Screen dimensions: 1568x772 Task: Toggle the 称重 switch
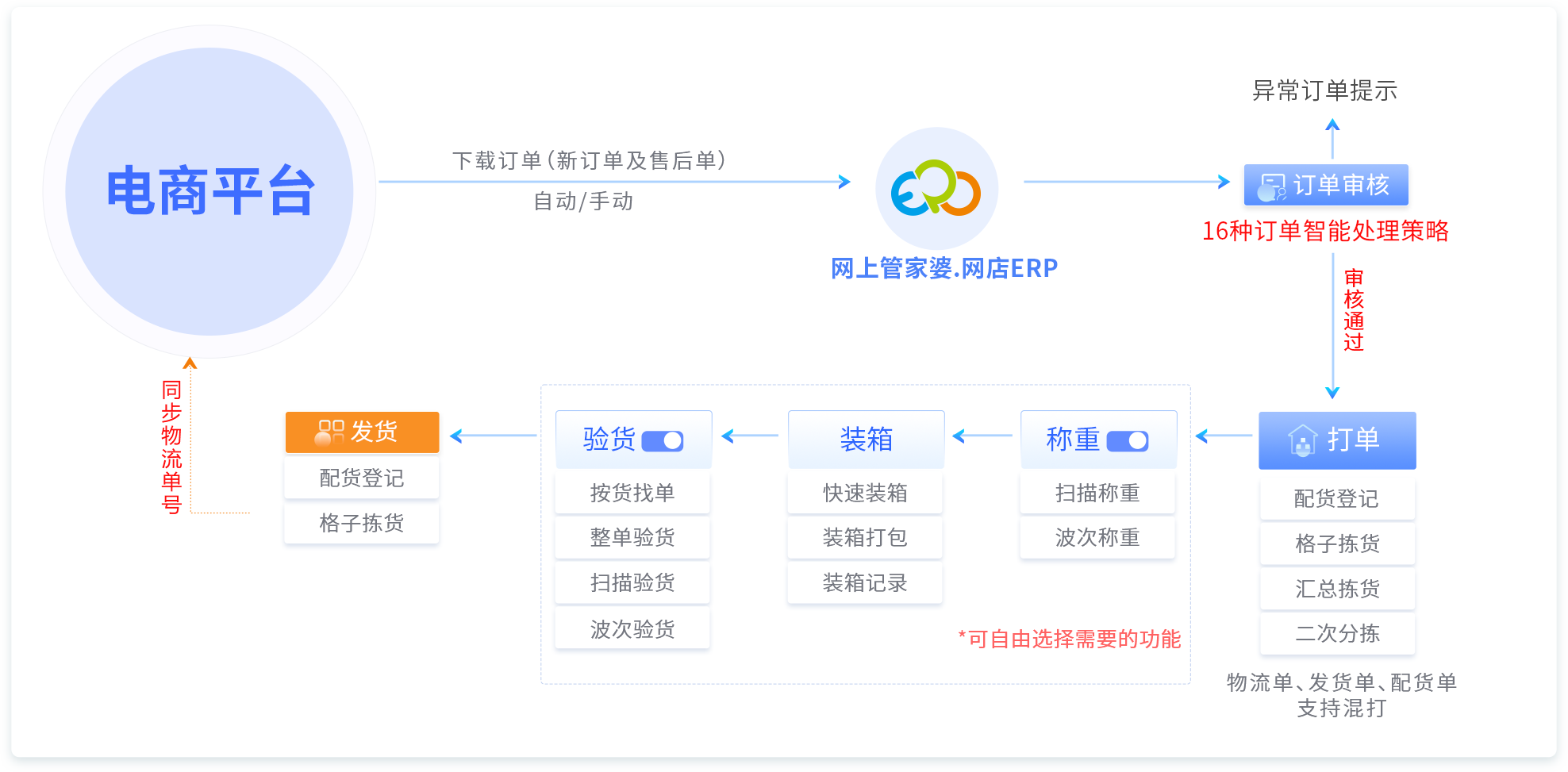coord(1128,441)
